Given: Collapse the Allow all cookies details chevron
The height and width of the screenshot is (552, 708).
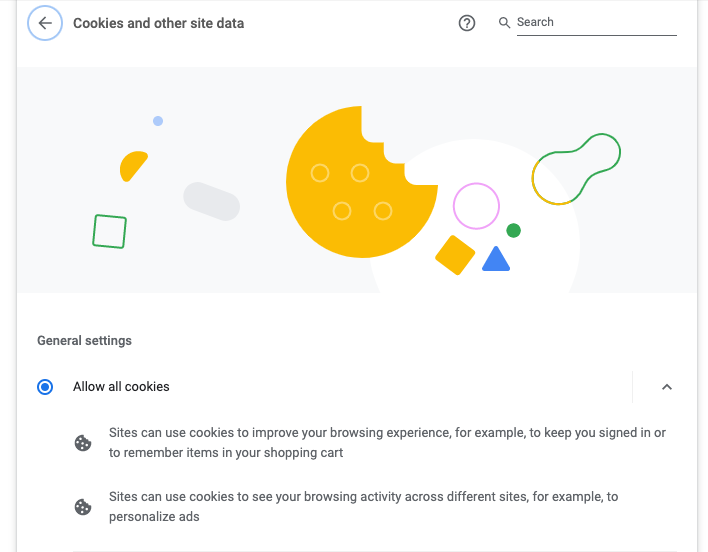Looking at the screenshot, I should (x=666, y=387).
